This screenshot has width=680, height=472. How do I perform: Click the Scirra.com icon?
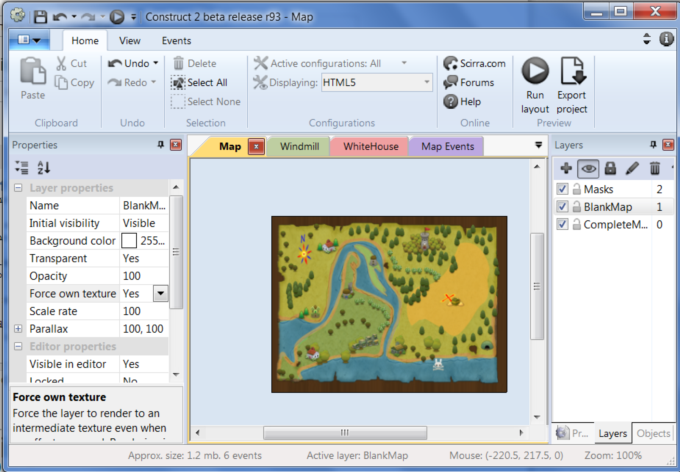(451, 63)
